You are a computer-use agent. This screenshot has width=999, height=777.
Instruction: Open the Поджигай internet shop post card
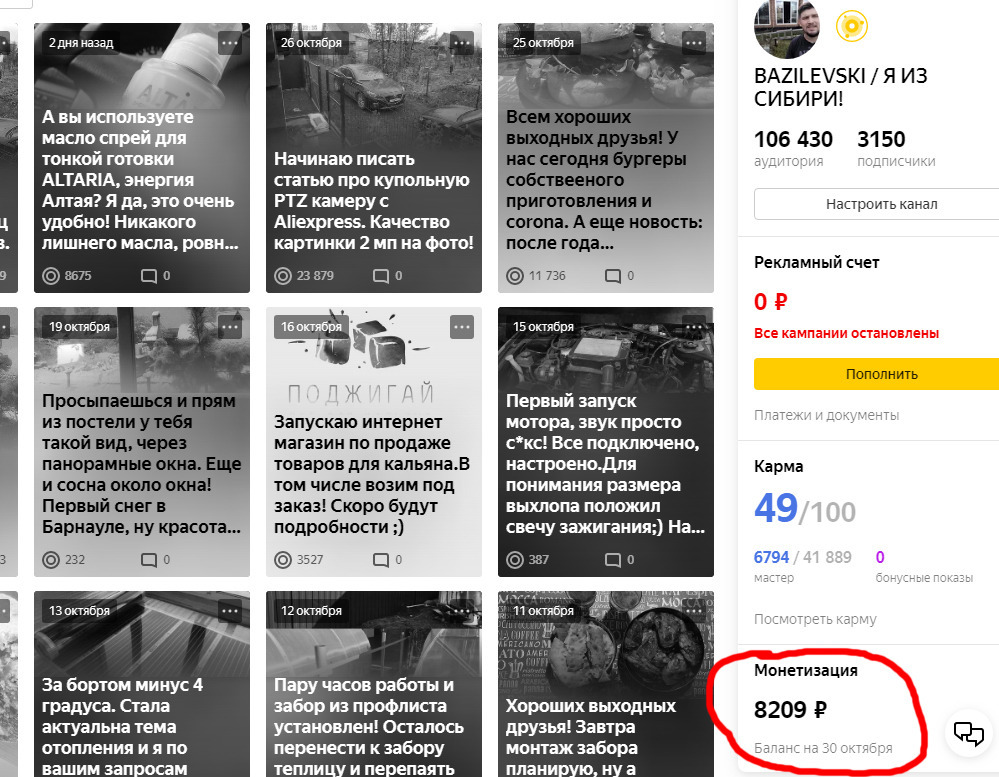(374, 442)
